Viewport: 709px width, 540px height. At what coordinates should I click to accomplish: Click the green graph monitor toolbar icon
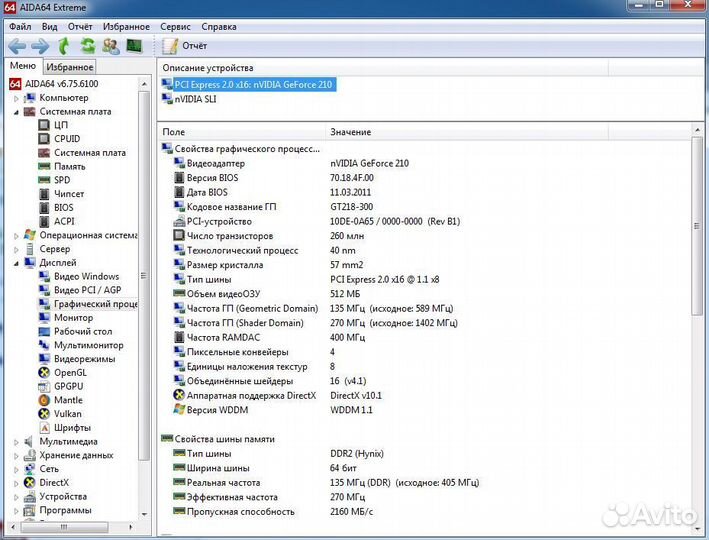(x=134, y=45)
